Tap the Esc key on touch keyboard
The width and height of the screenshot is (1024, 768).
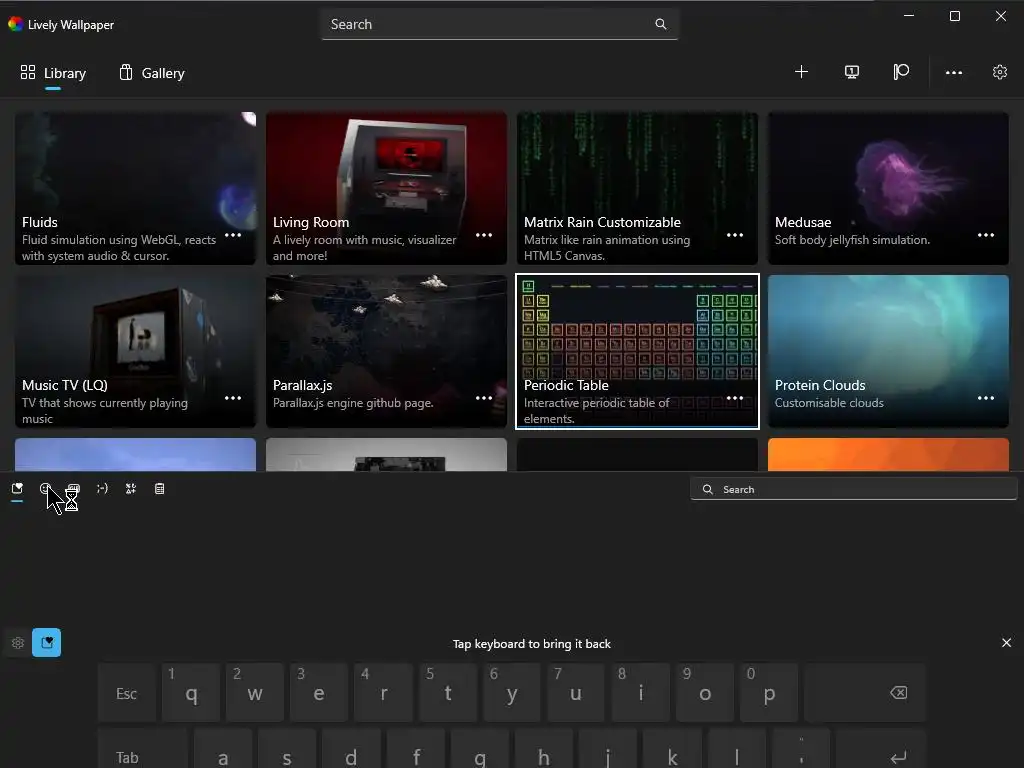(x=126, y=693)
